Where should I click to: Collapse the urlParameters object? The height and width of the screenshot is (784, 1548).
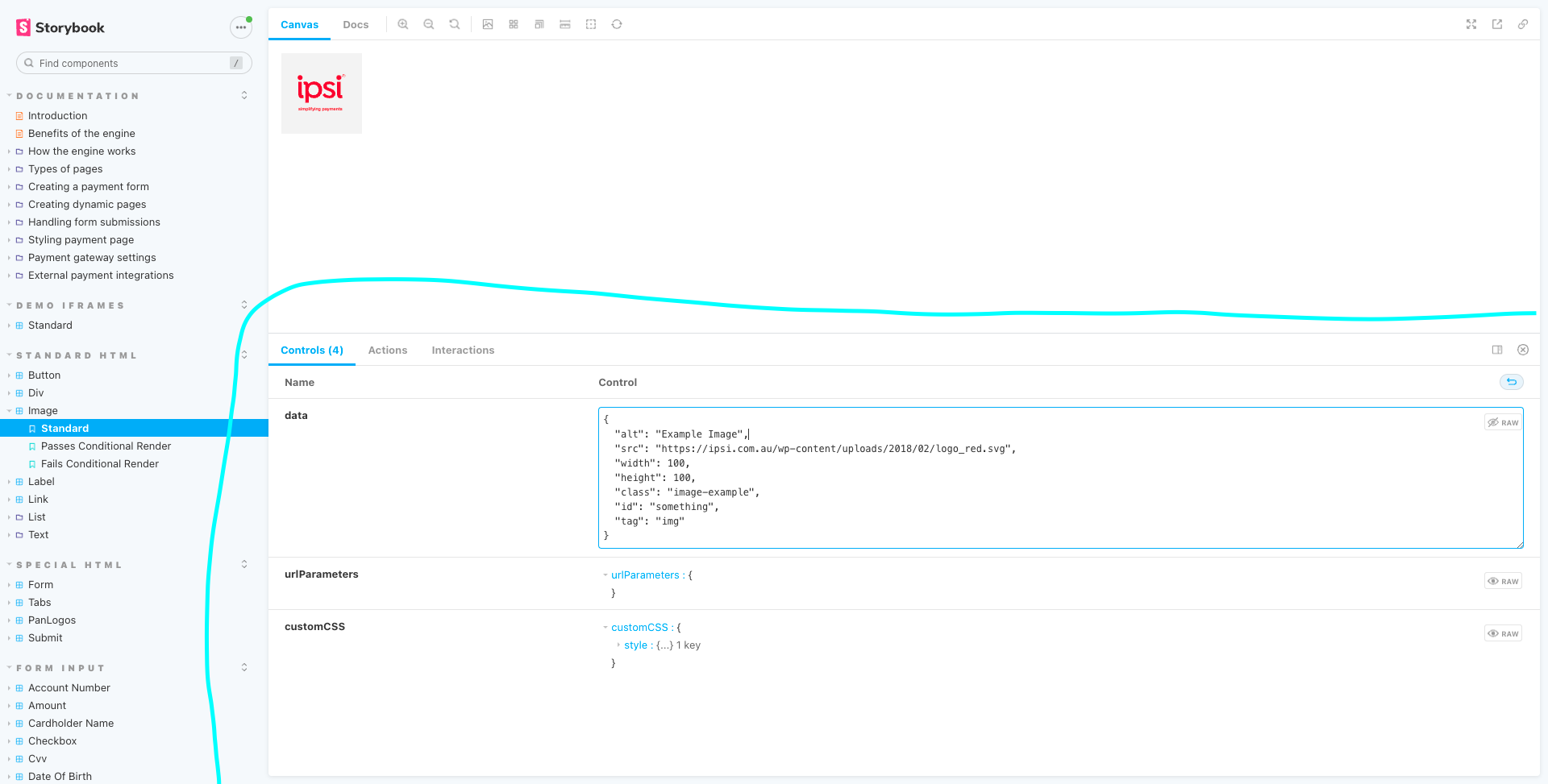605,575
